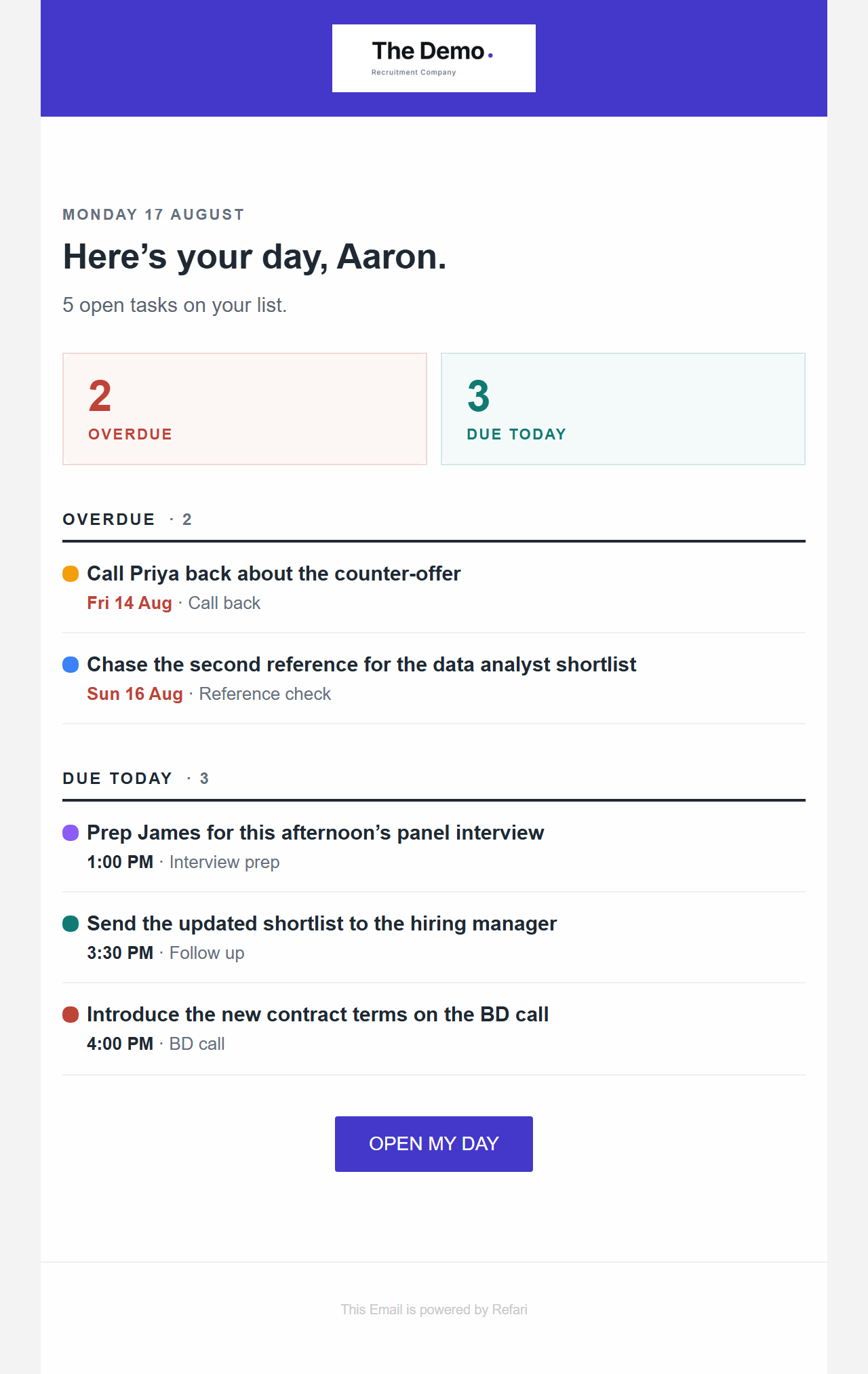This screenshot has height=1374, width=868.
Task: Open the OPEN MY DAY button
Action: [x=434, y=1144]
